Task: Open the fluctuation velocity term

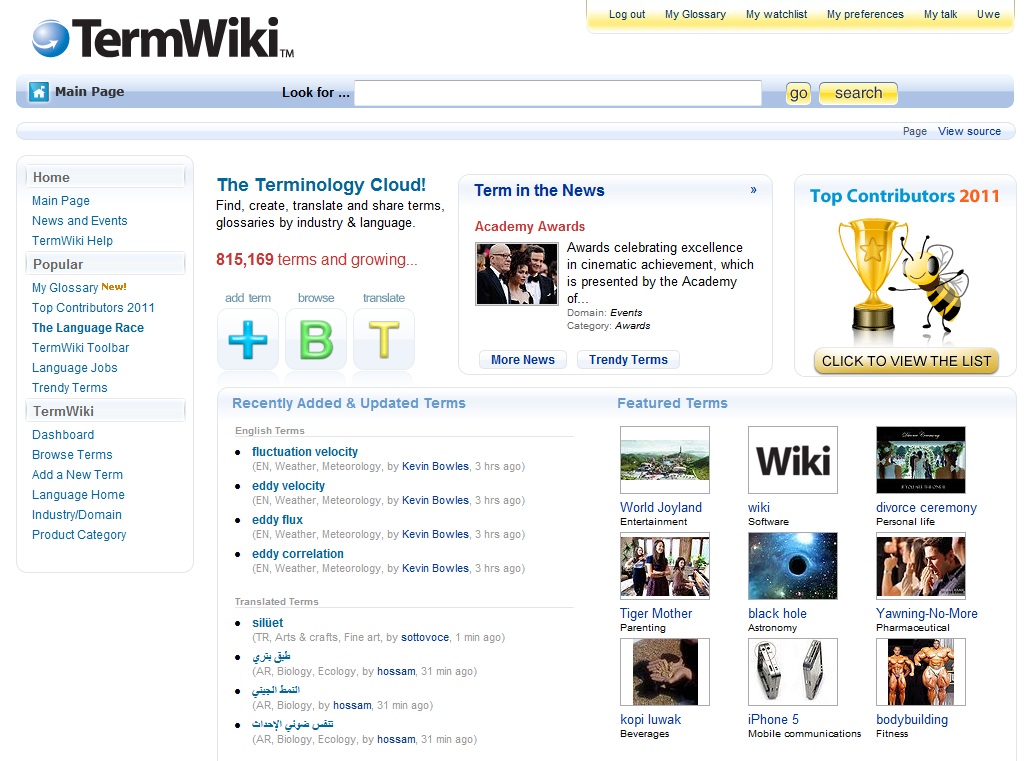Action: [304, 452]
